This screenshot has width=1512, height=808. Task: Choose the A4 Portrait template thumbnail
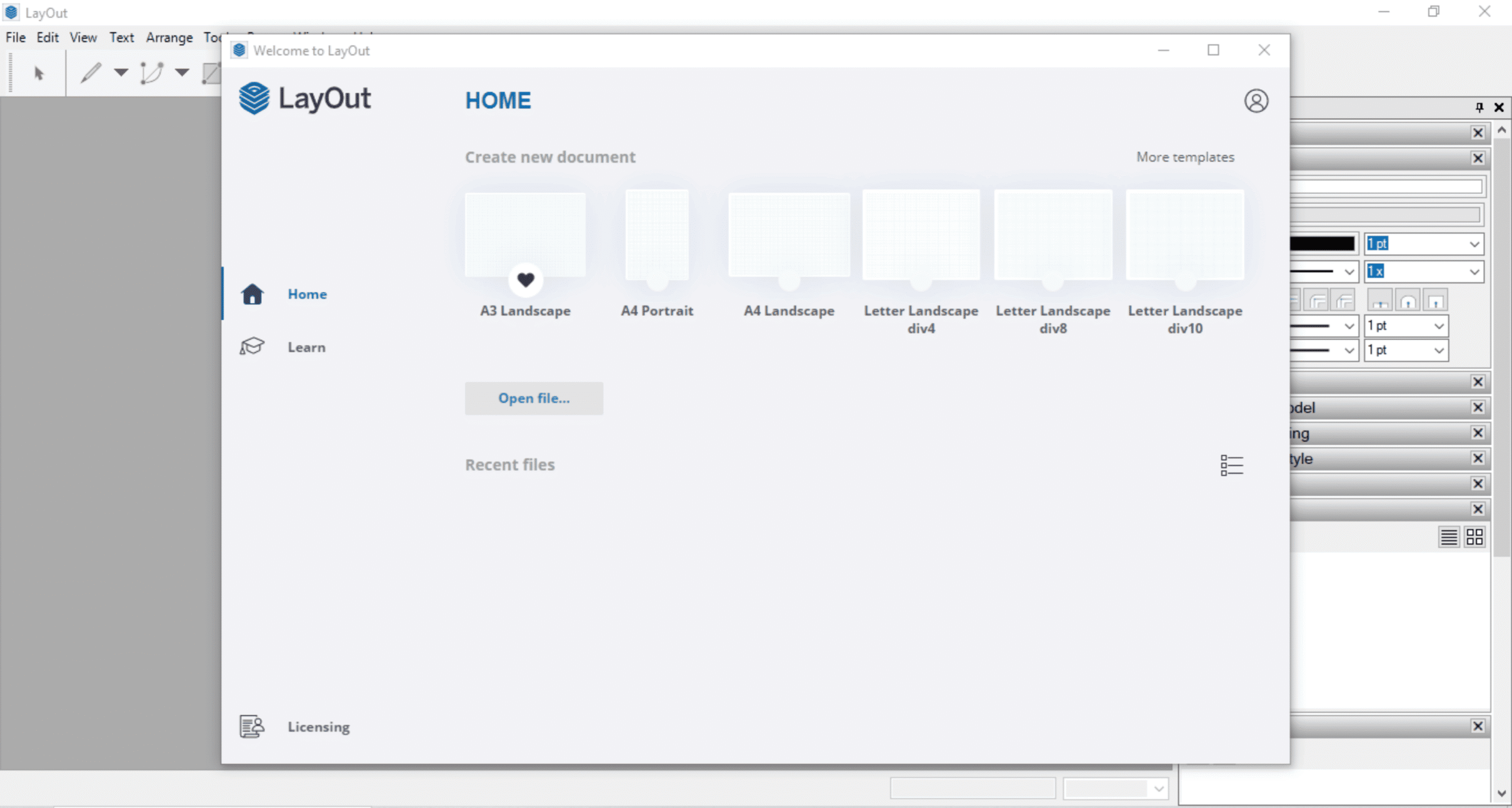(657, 234)
